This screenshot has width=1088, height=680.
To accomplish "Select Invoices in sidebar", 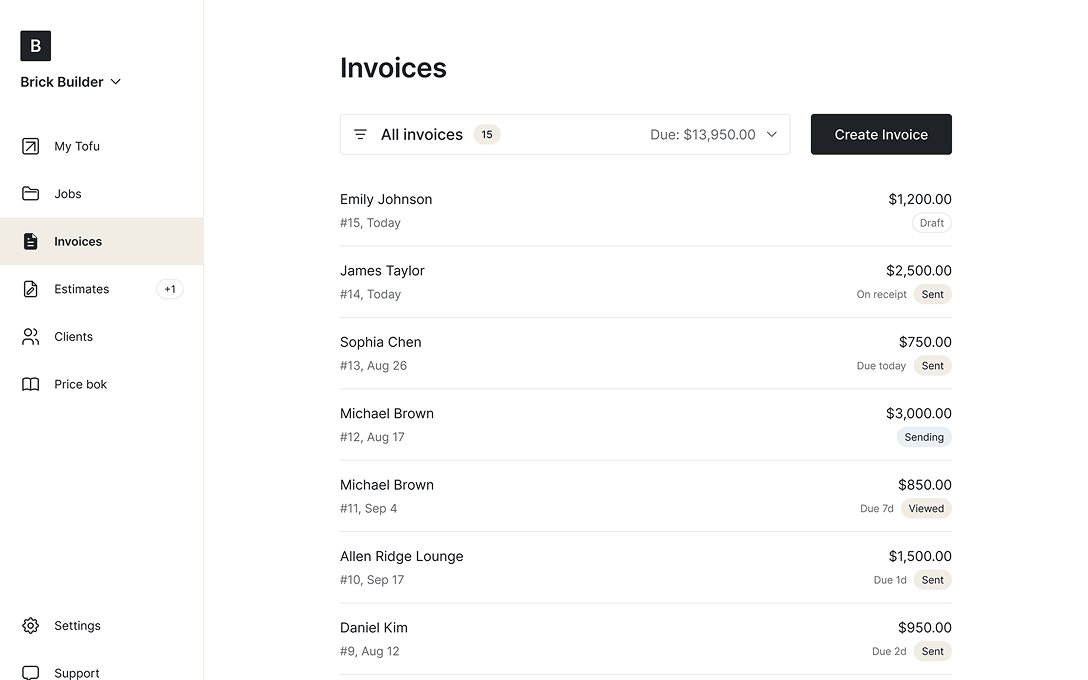I will pos(102,241).
